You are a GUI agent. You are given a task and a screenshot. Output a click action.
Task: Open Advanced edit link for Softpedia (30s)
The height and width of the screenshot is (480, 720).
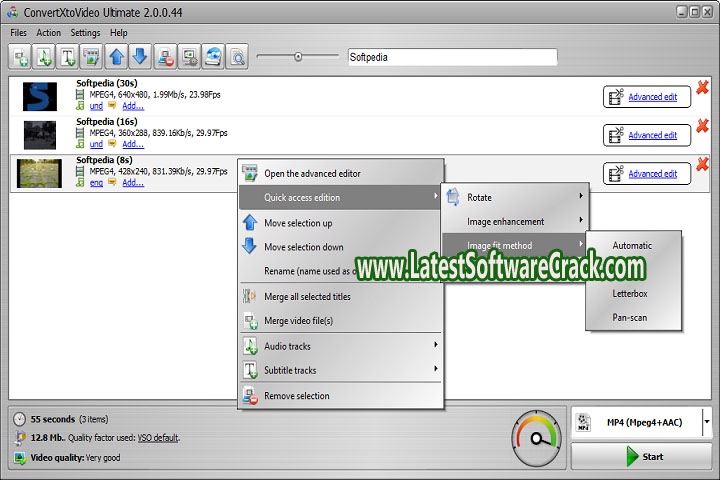click(x=652, y=97)
